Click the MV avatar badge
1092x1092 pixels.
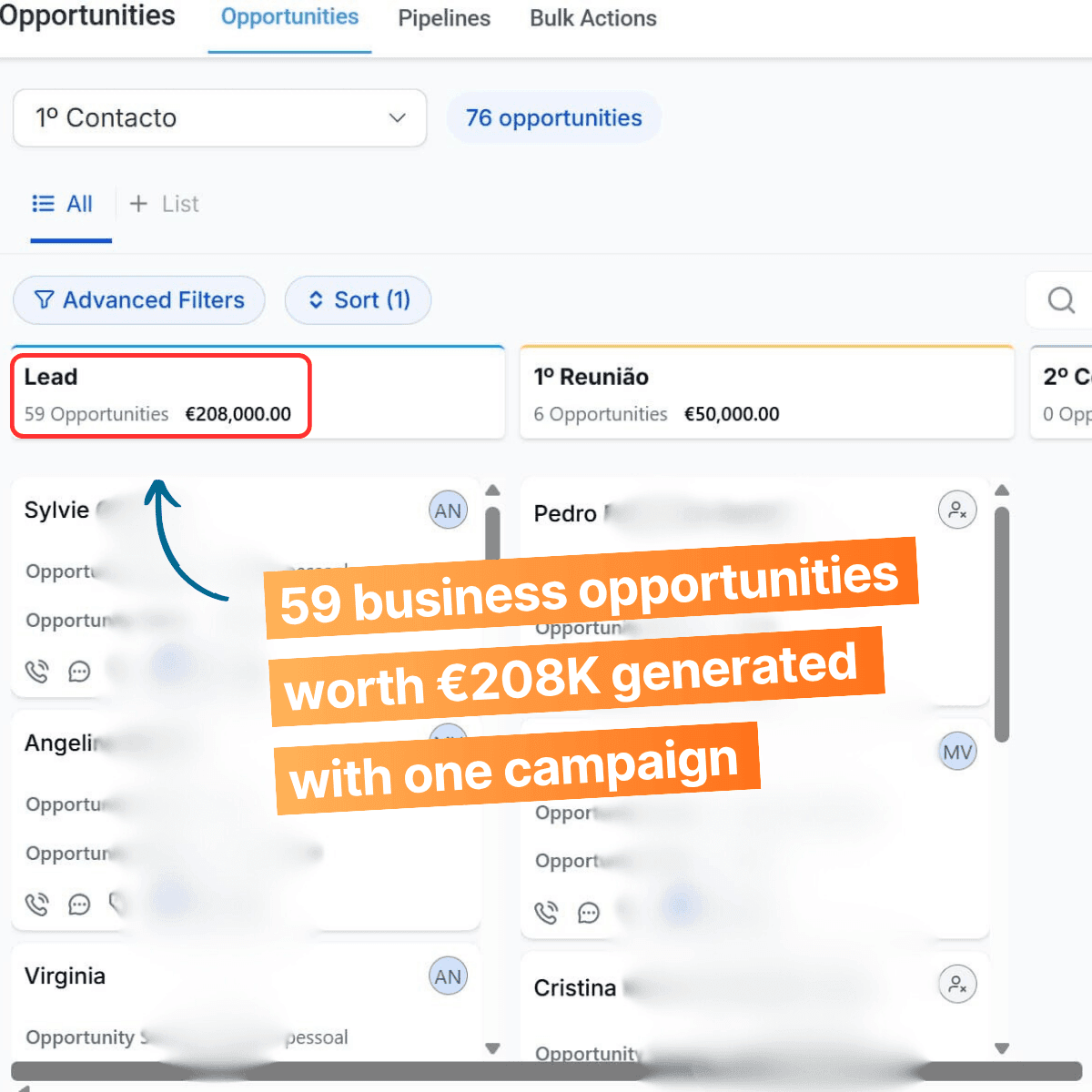coord(957,753)
